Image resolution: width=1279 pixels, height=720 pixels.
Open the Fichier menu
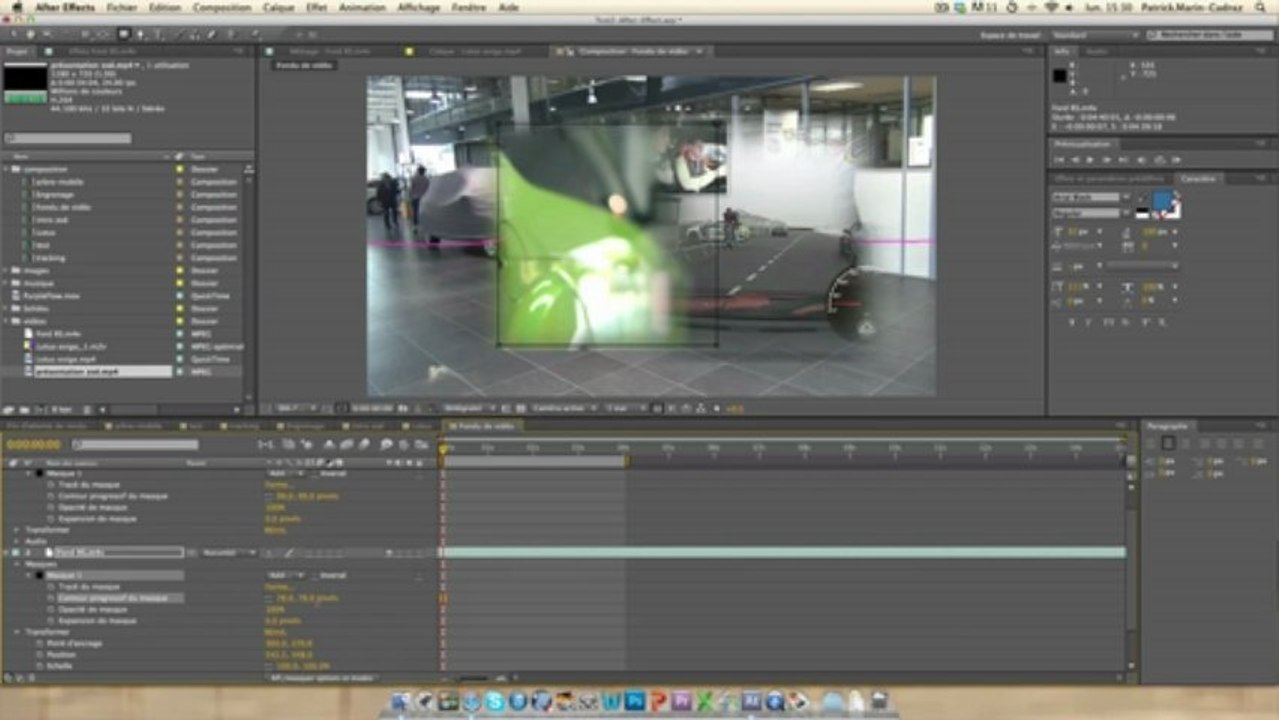click(x=120, y=7)
